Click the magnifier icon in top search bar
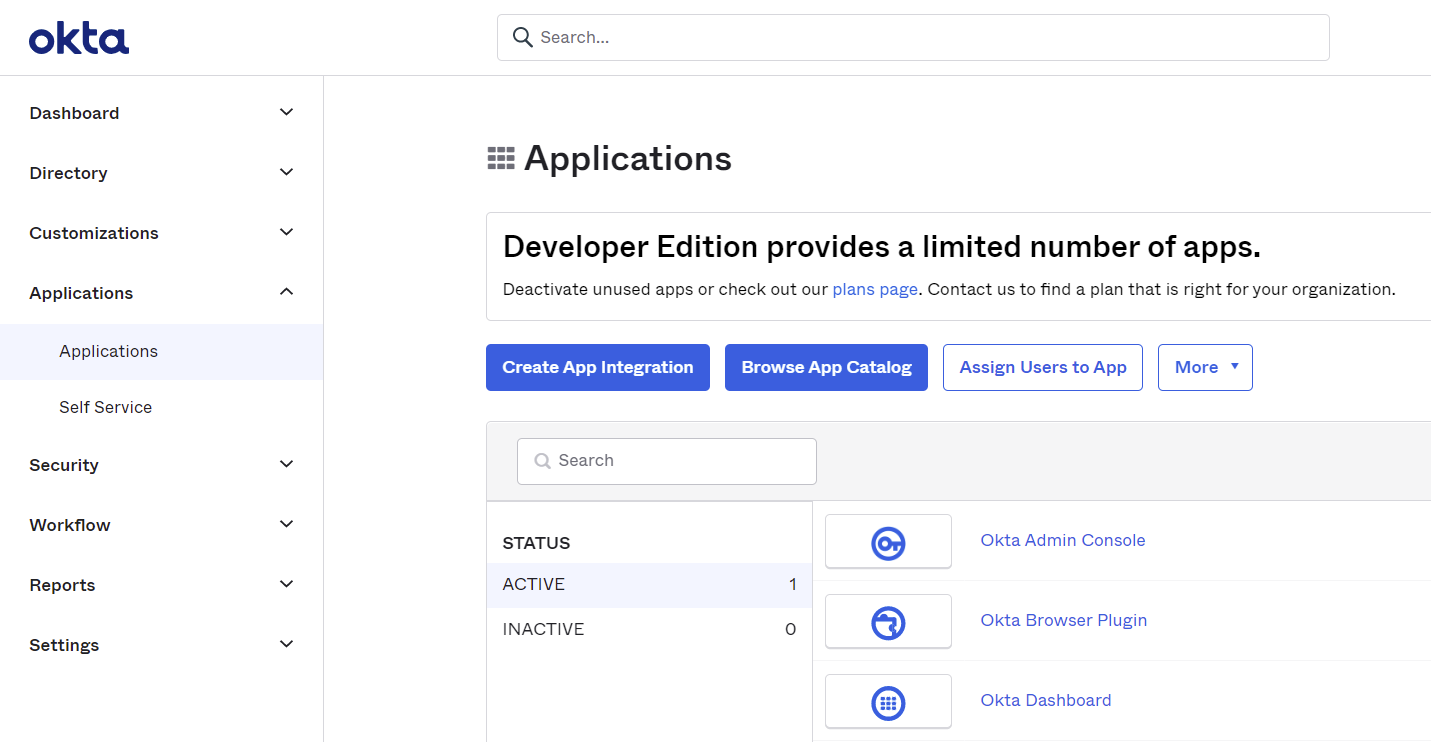 tap(522, 37)
